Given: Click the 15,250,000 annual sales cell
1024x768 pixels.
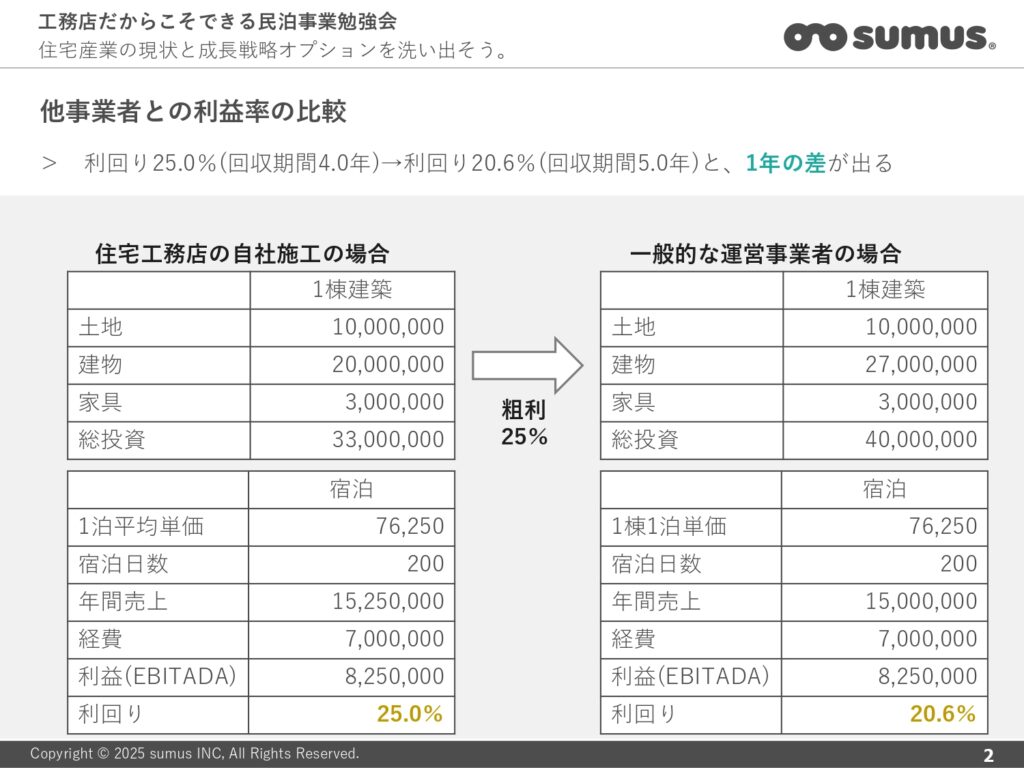Looking at the screenshot, I should tap(388, 601).
